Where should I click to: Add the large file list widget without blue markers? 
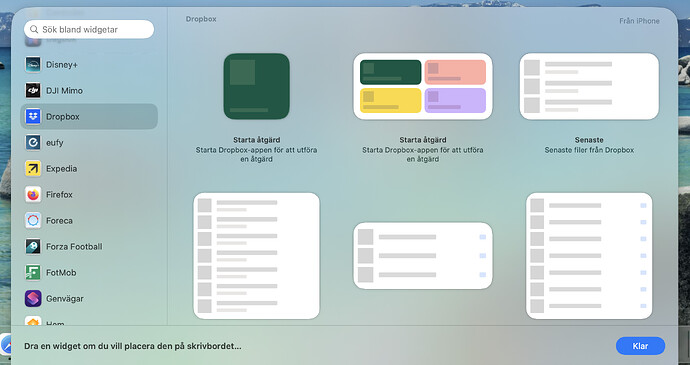coord(257,256)
